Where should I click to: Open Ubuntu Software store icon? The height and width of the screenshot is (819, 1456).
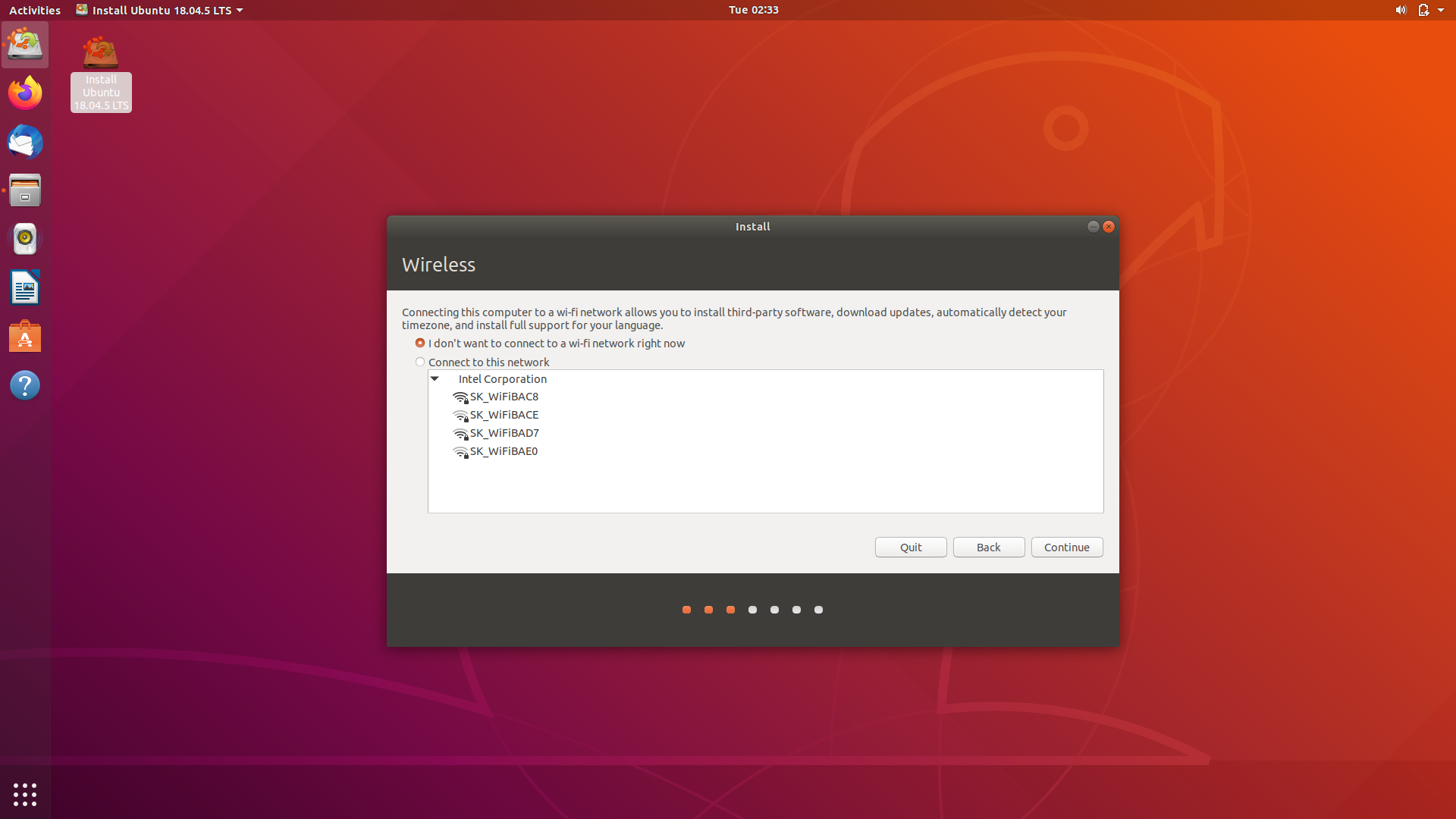(x=25, y=337)
